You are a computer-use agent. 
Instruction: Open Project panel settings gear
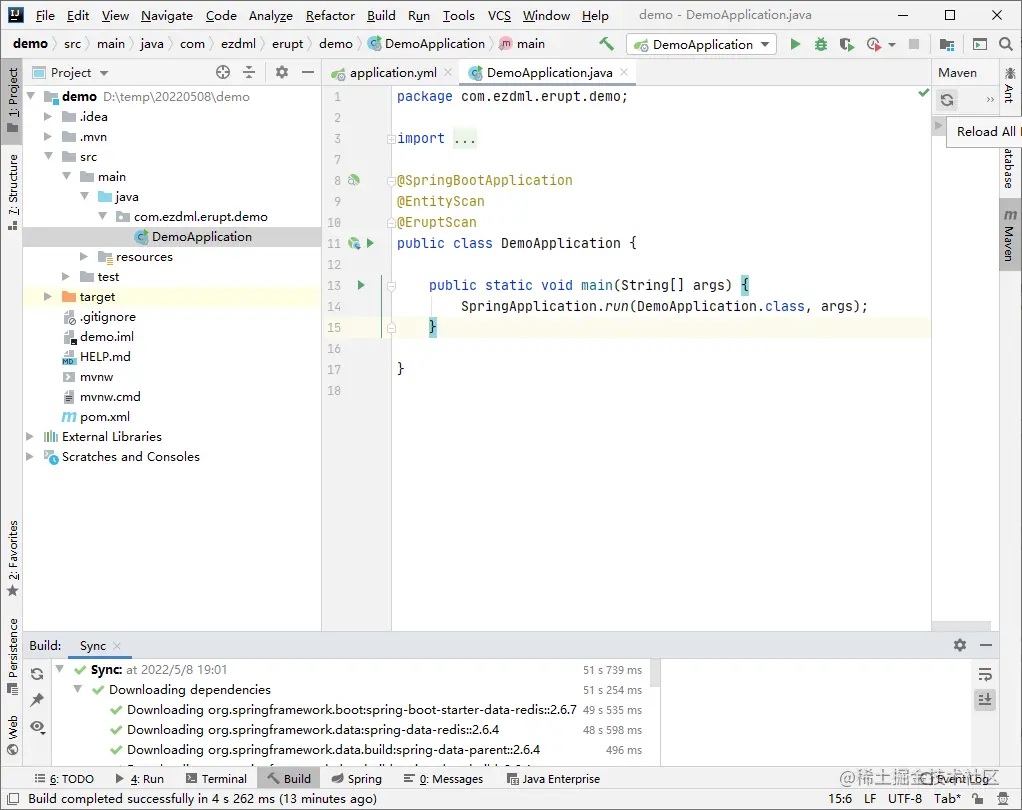282,72
